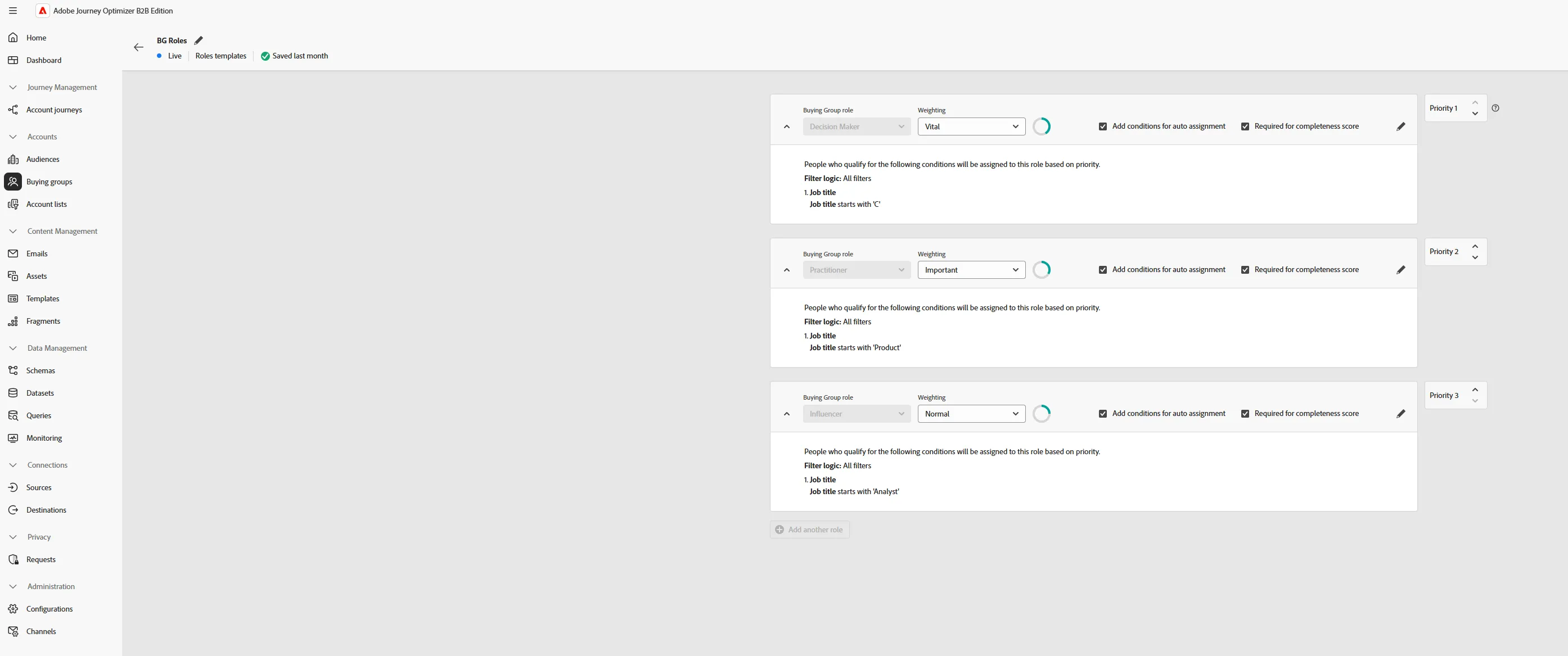1568x656 pixels.
Task: Open the Account lists icon
Action: tap(13, 205)
